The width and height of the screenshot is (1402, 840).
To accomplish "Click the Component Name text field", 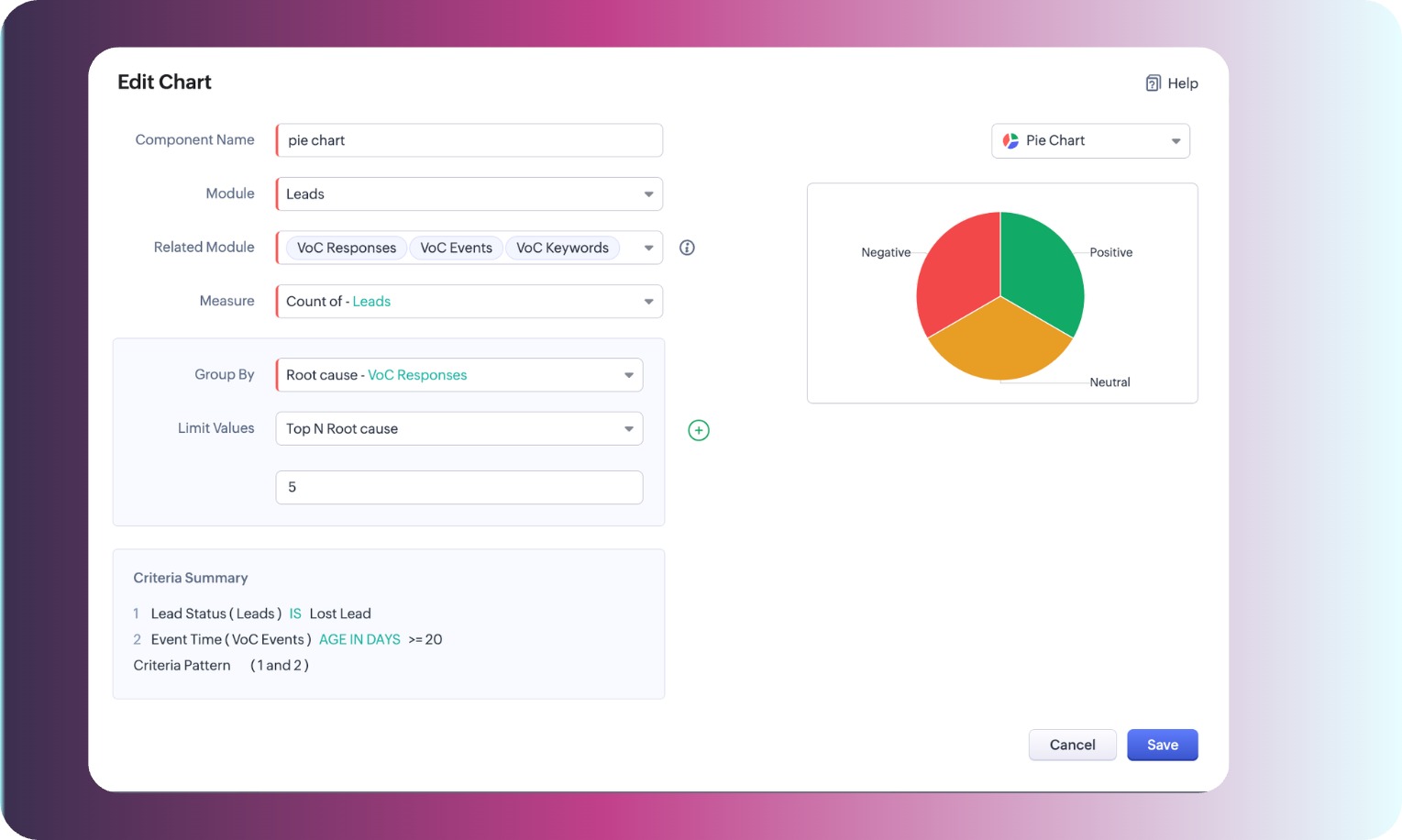I will pos(469,140).
